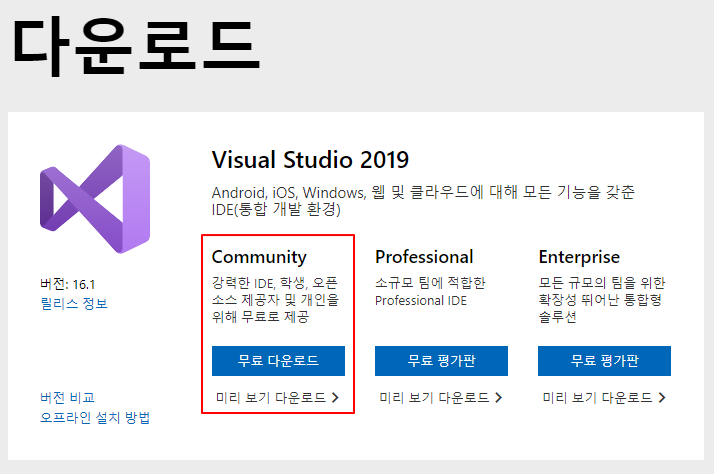Click the chevron after Community 미리 보기 다운로드
The width and height of the screenshot is (714, 474).
click(x=335, y=398)
